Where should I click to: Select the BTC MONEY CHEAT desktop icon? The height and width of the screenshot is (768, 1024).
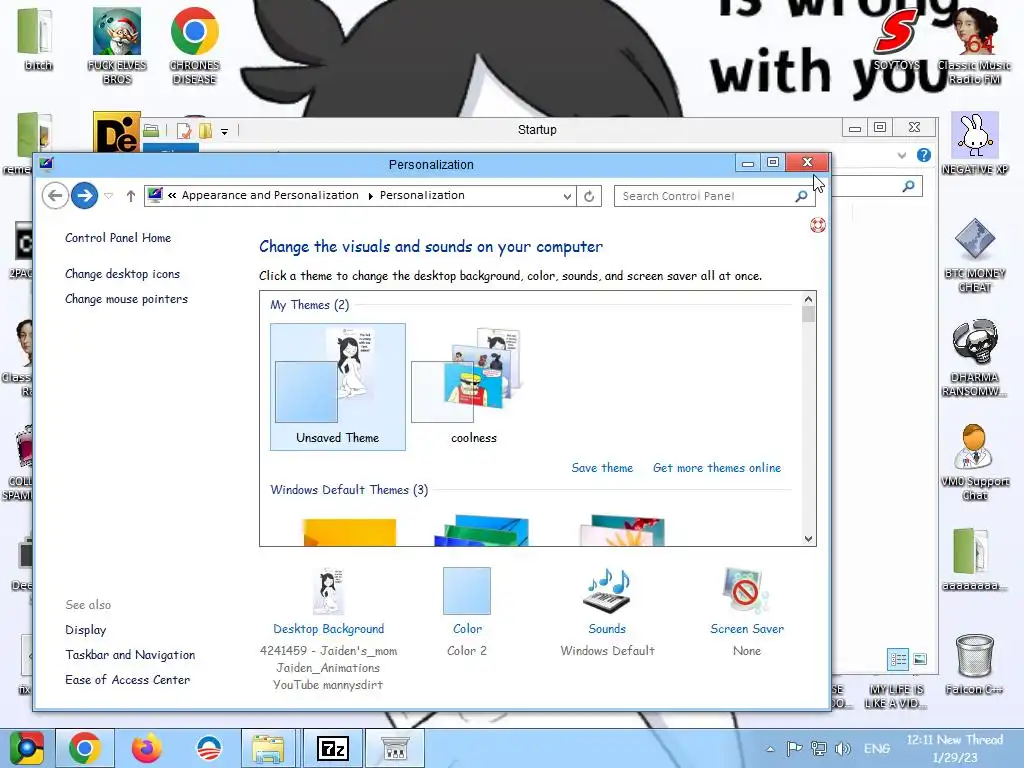click(974, 255)
